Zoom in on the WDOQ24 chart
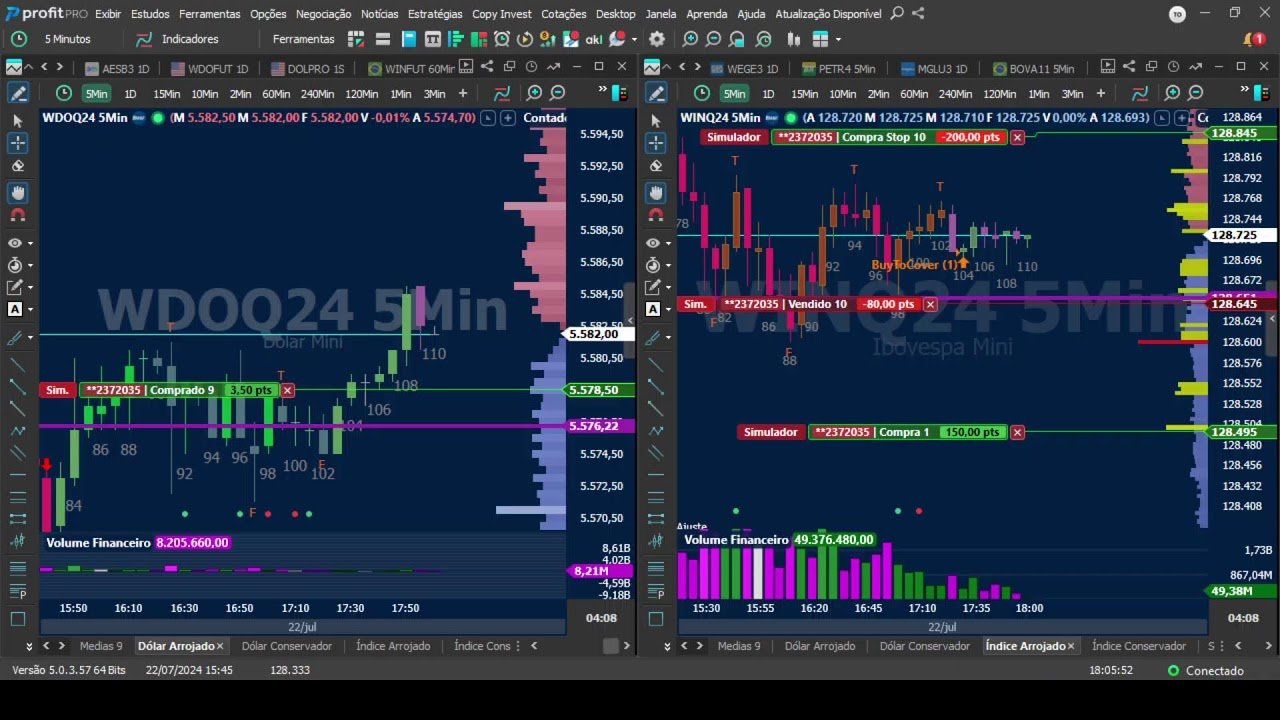The height and width of the screenshot is (720, 1280). tap(534, 93)
